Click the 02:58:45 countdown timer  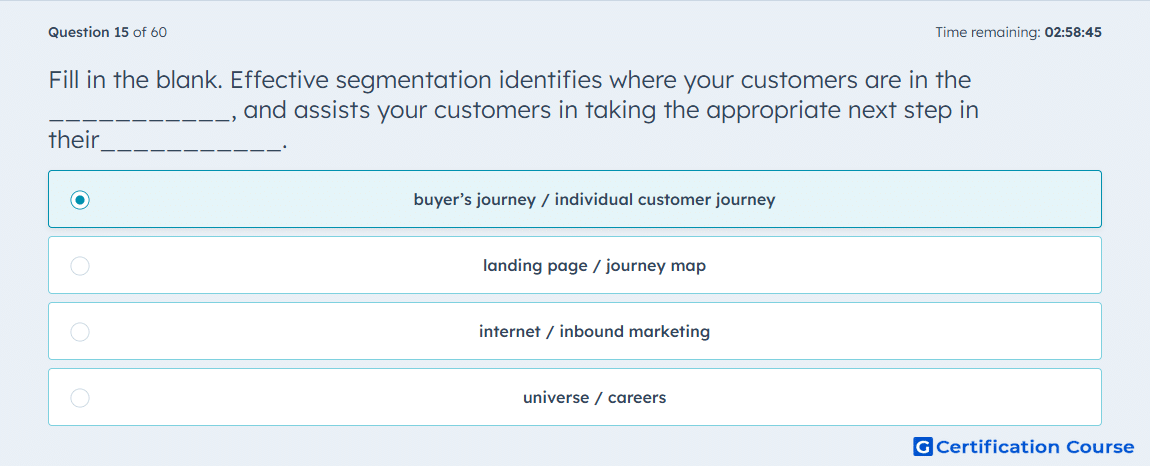(x=1073, y=32)
